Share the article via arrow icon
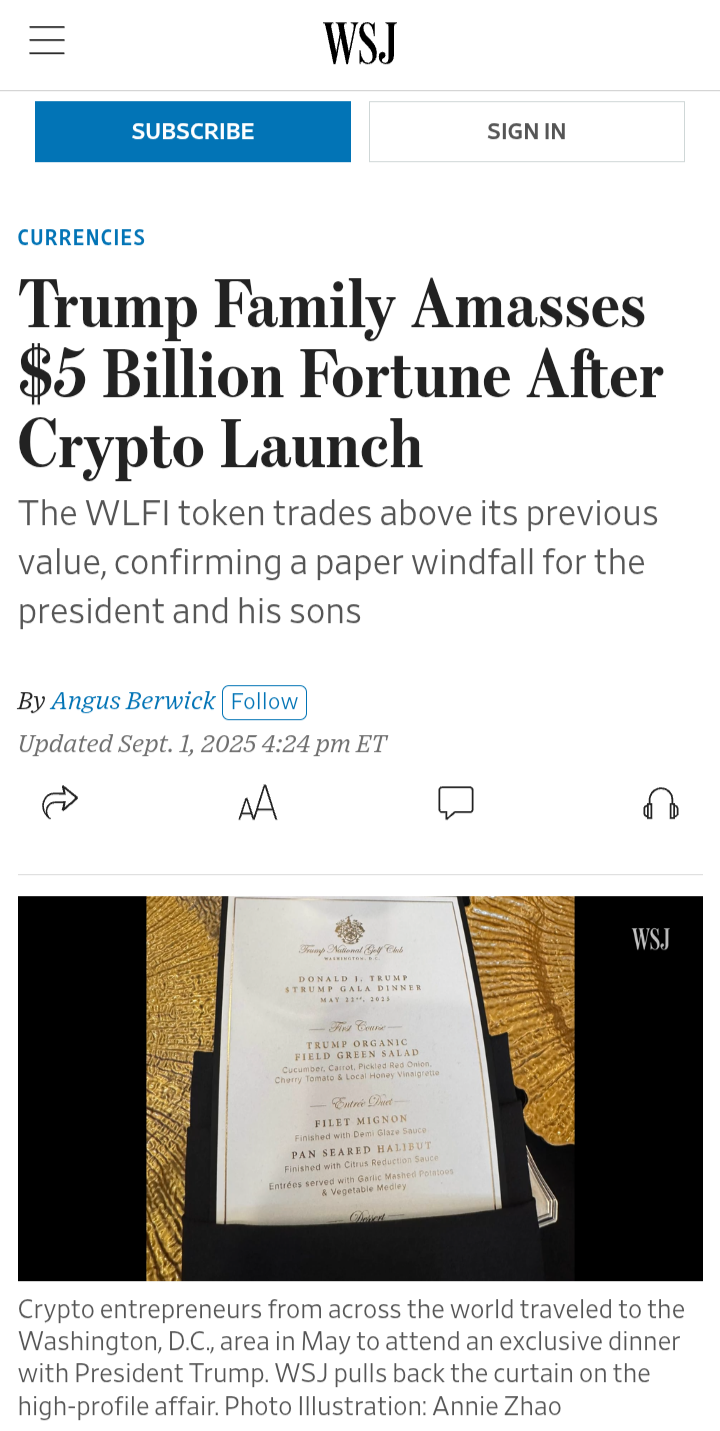 pyautogui.click(x=60, y=802)
